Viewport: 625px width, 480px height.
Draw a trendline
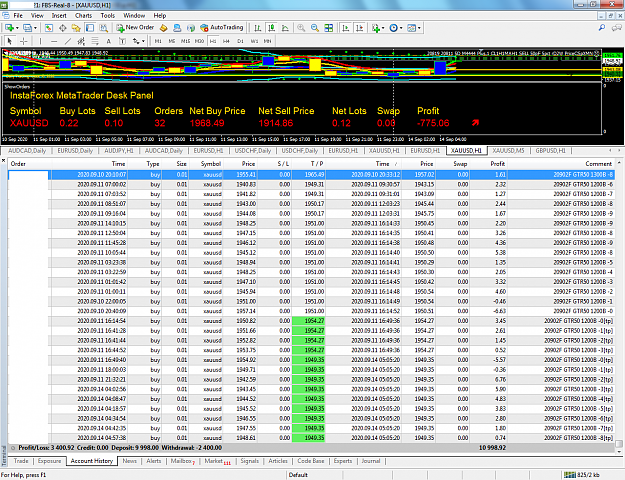[x=68, y=41]
